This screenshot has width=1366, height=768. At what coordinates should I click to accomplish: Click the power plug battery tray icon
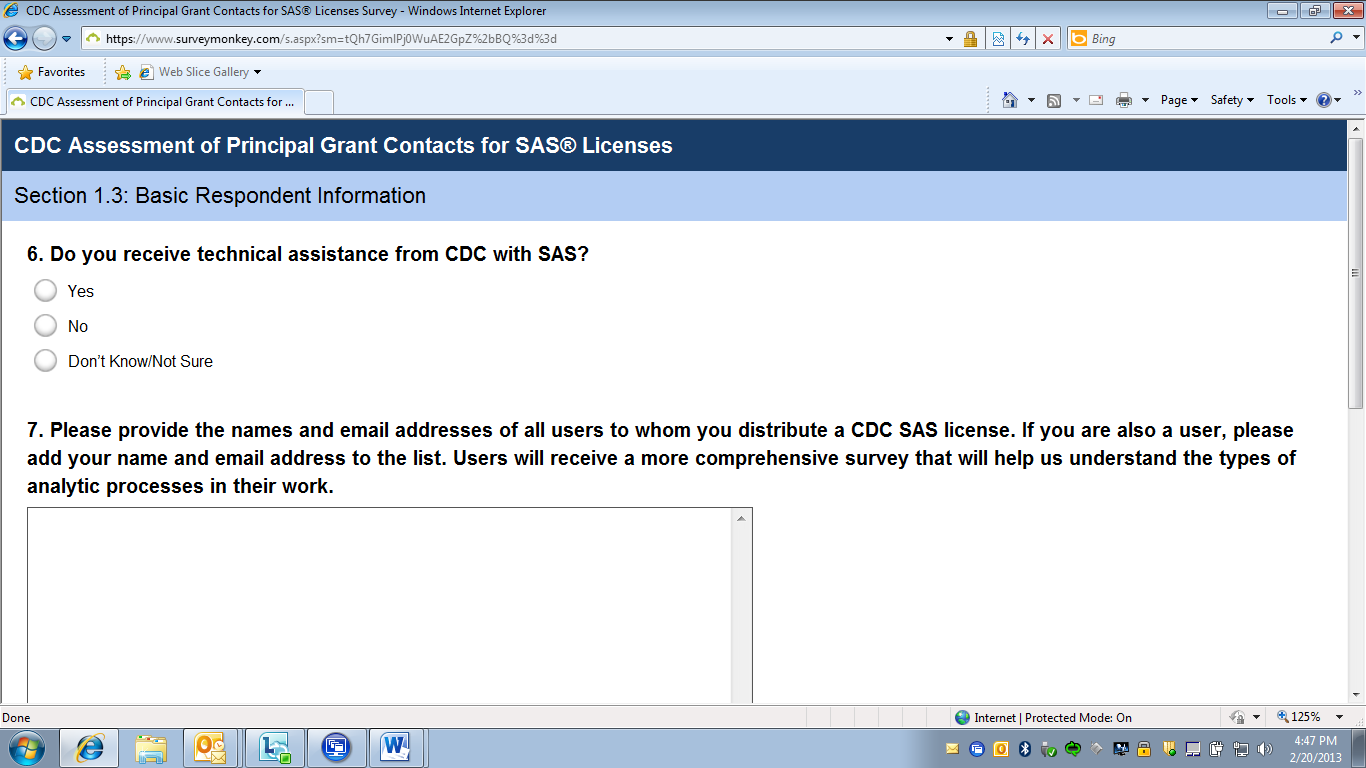pyautogui.click(x=1217, y=749)
